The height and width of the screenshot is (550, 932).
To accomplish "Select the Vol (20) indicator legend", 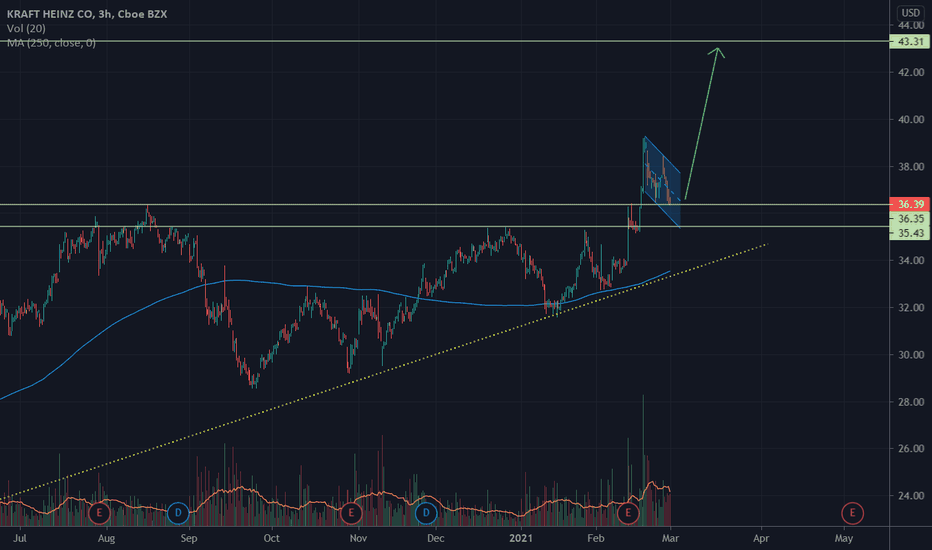I will pyautogui.click(x=26, y=28).
